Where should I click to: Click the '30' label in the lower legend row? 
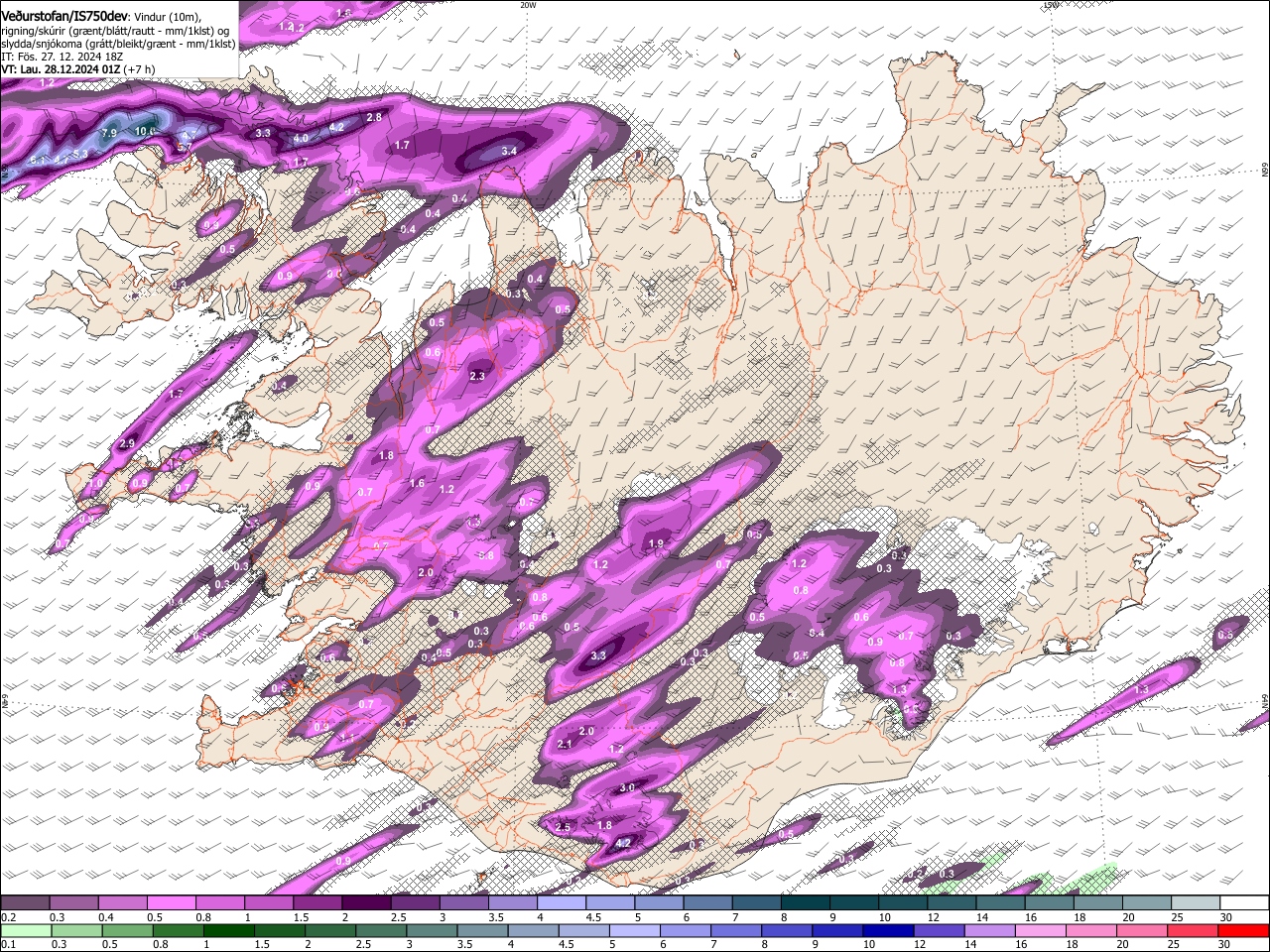click(x=1225, y=944)
